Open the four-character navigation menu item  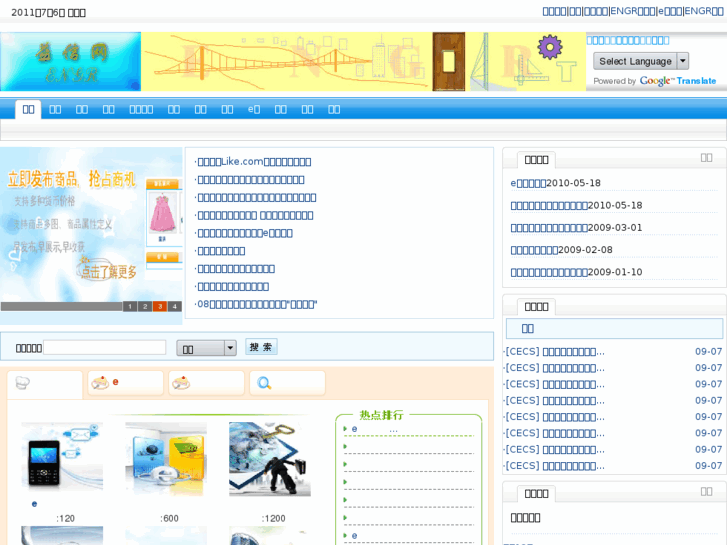click(141, 109)
